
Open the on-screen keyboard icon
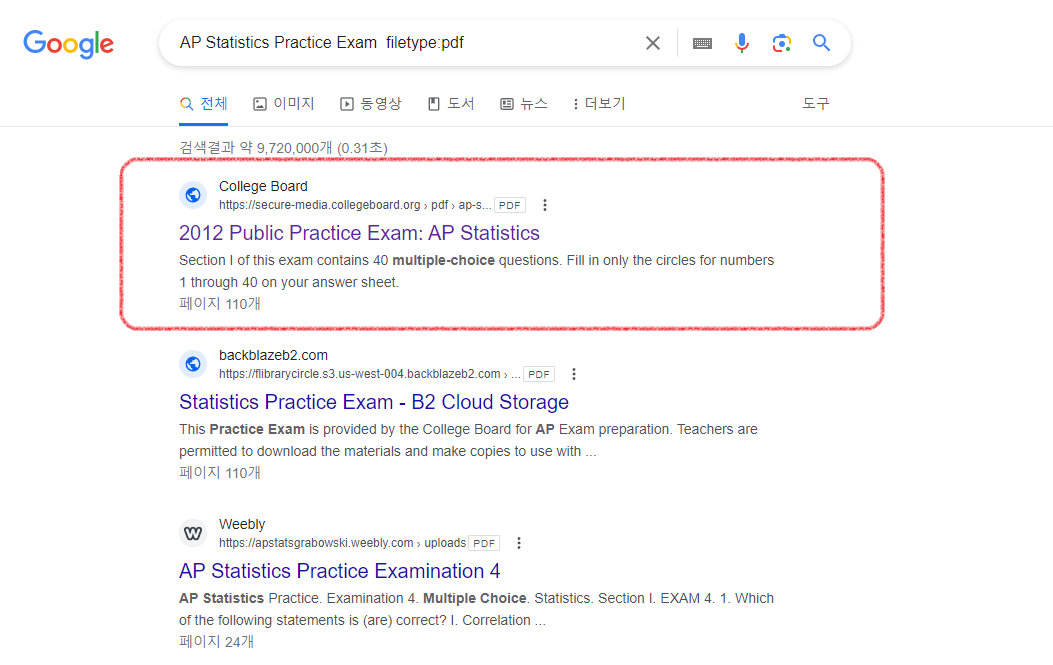(702, 43)
